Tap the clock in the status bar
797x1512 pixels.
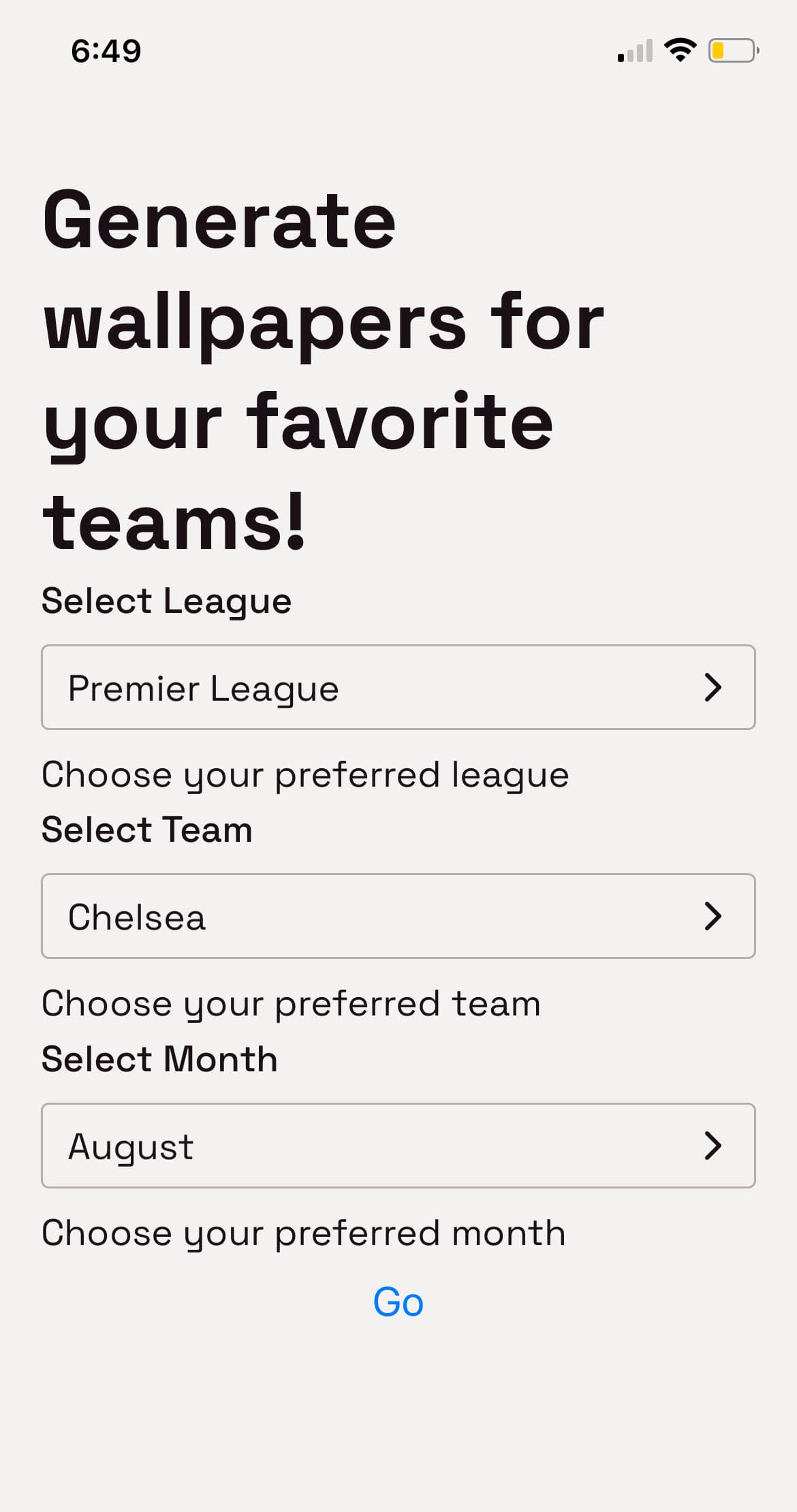[x=106, y=49]
